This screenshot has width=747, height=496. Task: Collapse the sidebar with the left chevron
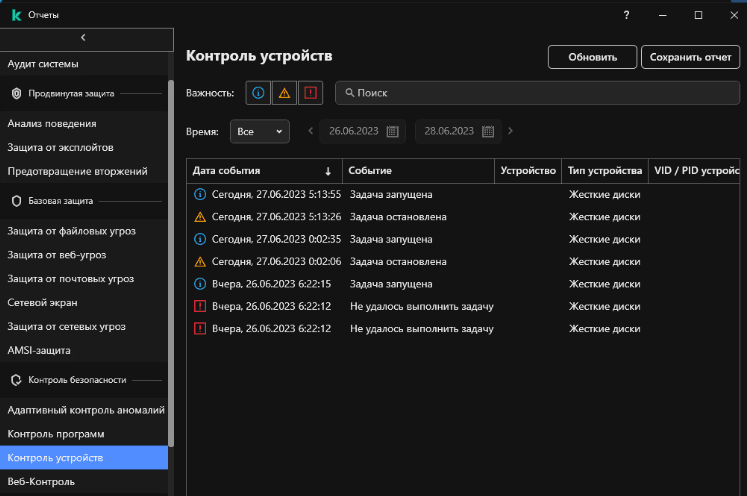click(83, 37)
